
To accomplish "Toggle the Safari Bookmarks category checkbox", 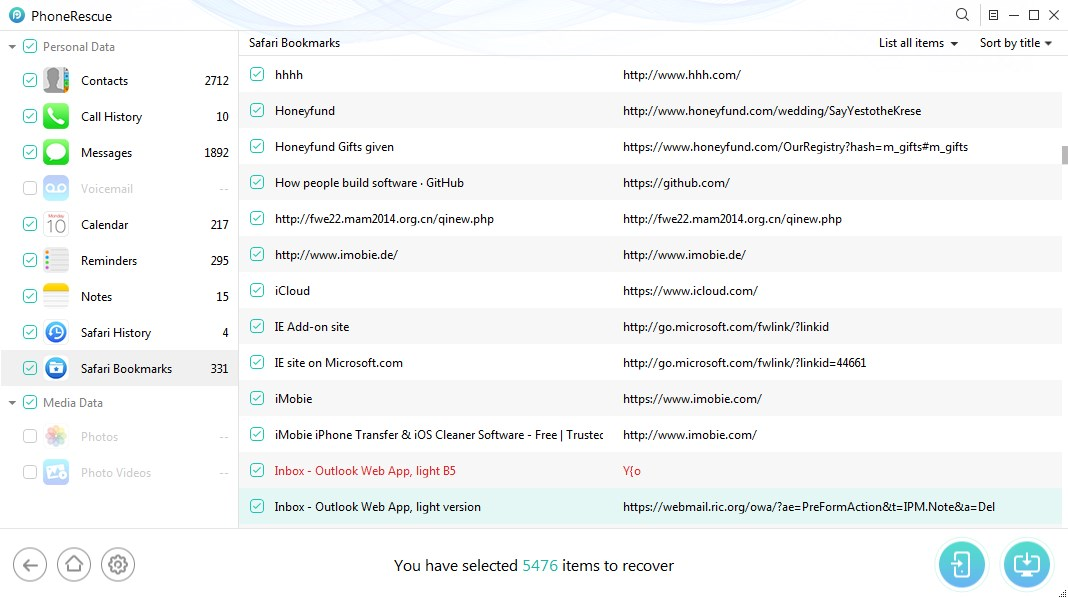I will pyautogui.click(x=30, y=368).
